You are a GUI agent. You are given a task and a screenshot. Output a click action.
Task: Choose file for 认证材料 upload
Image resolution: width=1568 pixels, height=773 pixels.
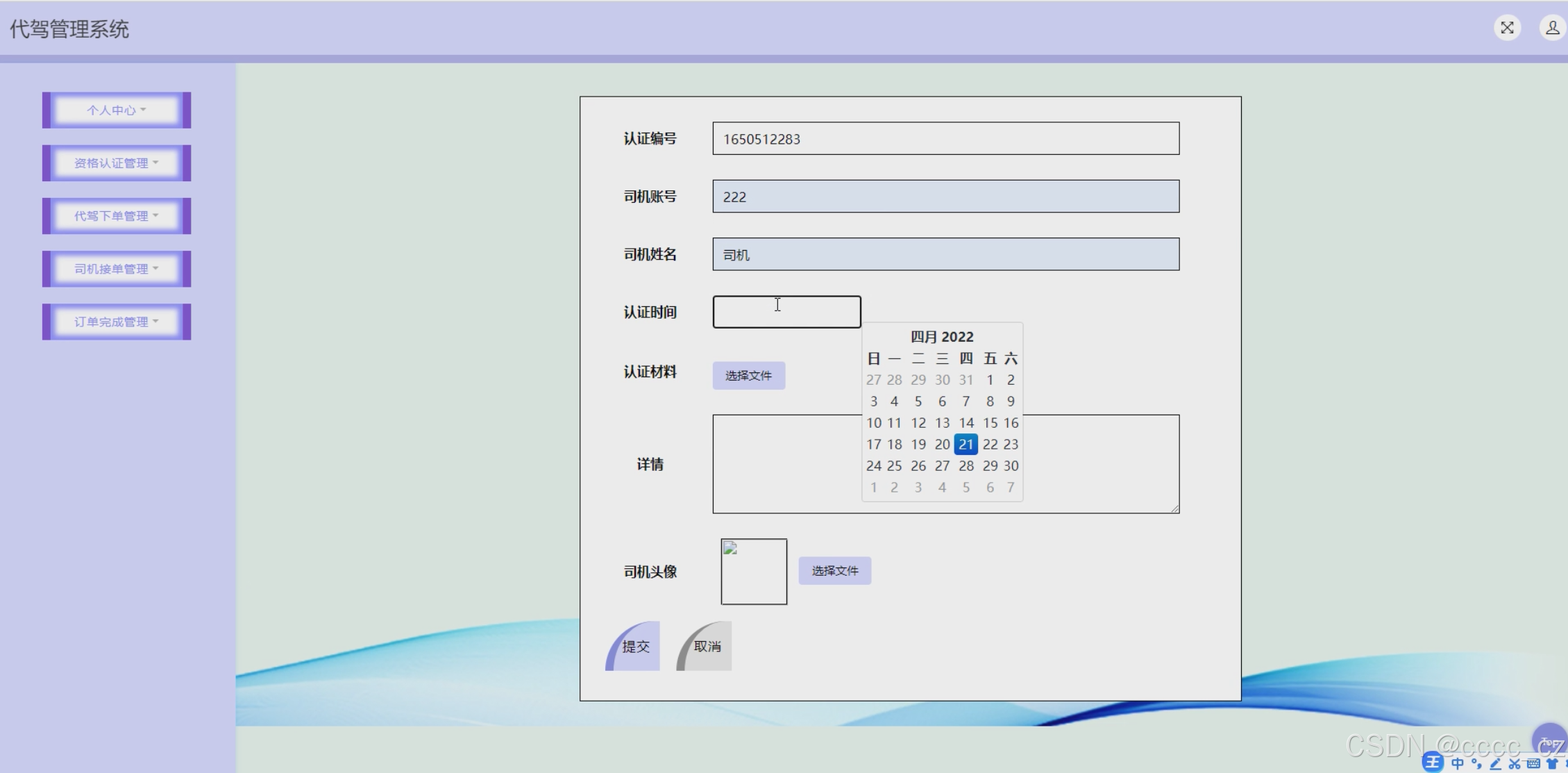click(x=748, y=376)
